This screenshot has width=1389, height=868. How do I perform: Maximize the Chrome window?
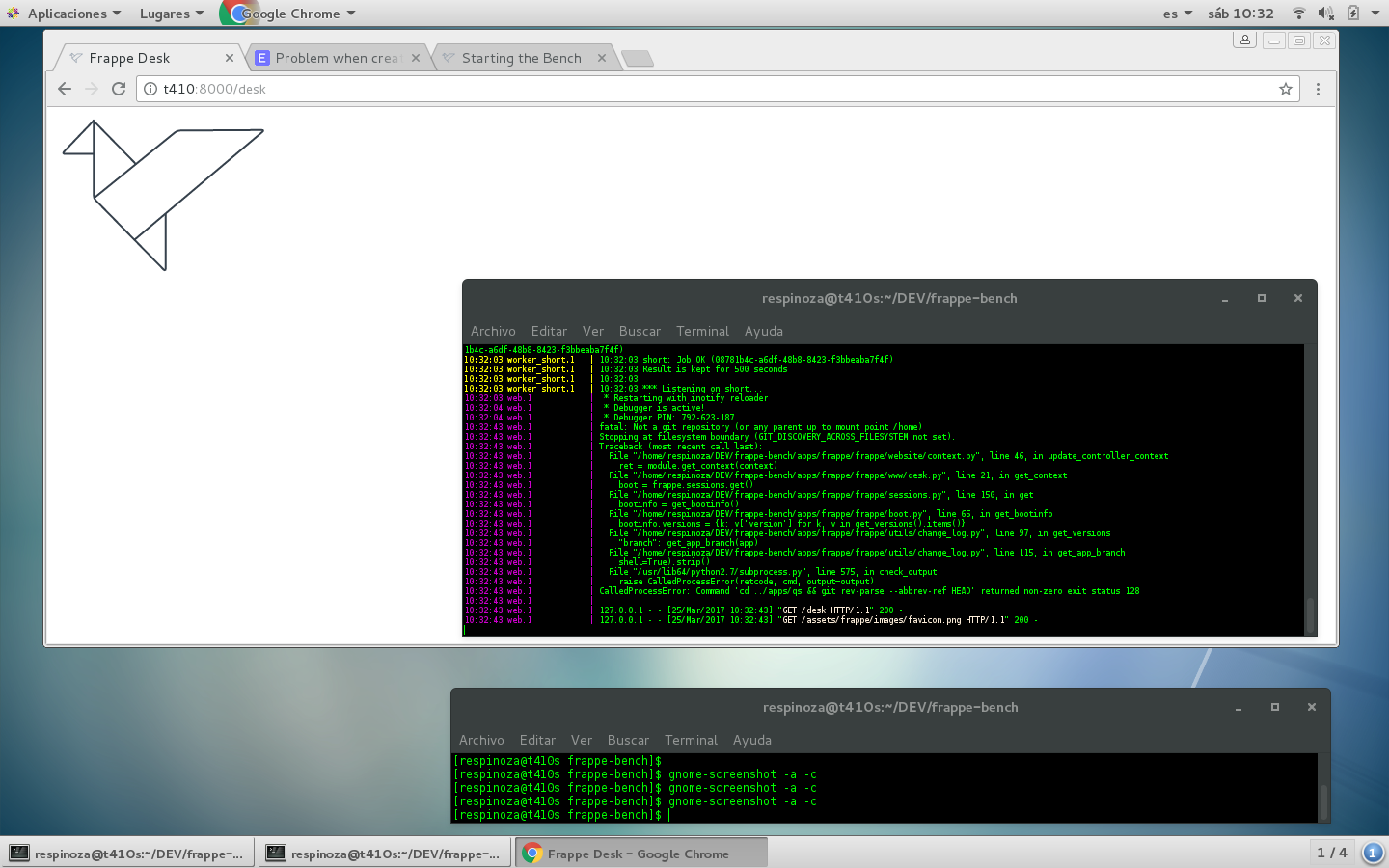point(1299,41)
